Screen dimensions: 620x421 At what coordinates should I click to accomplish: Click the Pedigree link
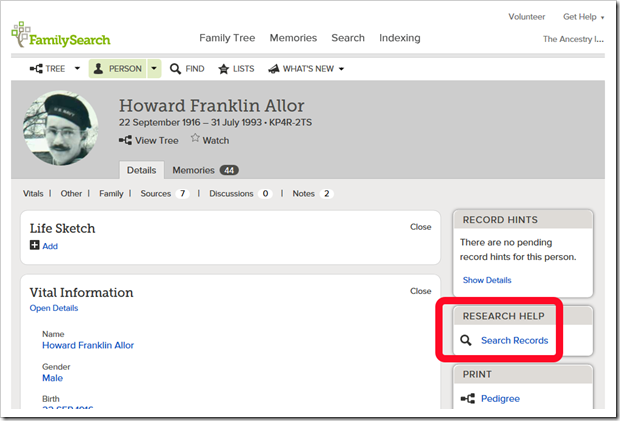point(500,398)
